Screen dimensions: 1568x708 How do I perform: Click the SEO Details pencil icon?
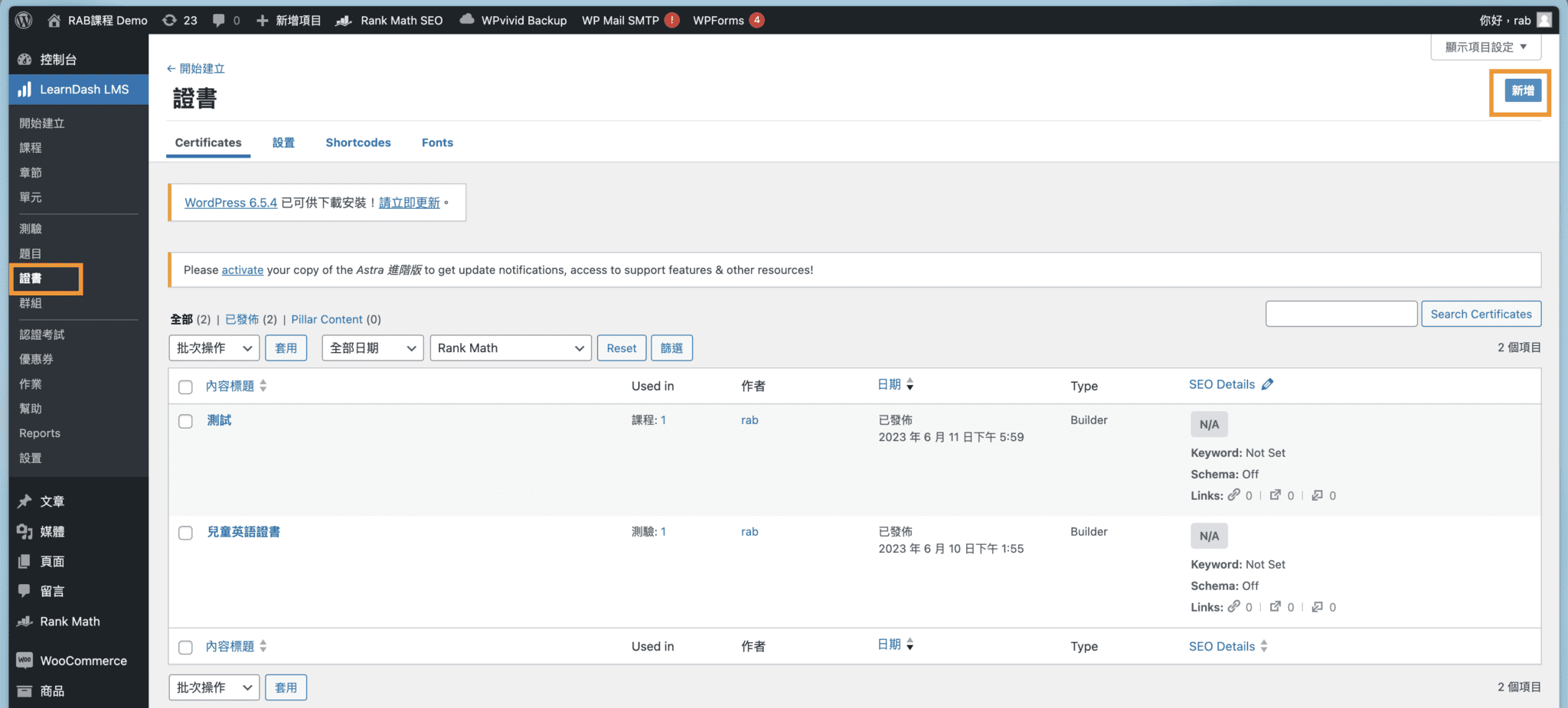[x=1268, y=383]
